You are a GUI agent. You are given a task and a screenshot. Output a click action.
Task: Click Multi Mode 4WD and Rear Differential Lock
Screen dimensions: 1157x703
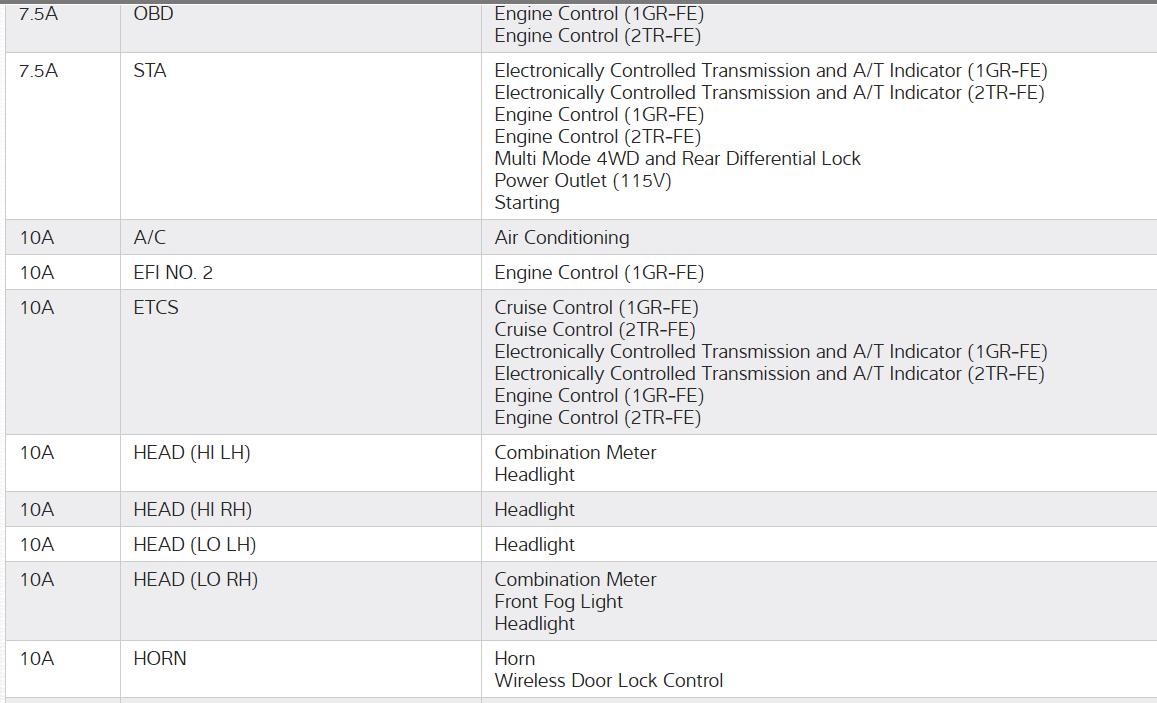coord(677,158)
